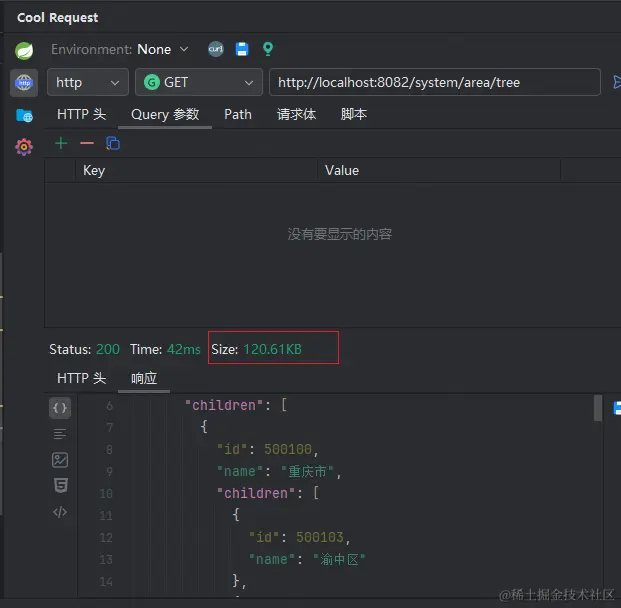The height and width of the screenshot is (608, 621).
Task: Click the name value "重庆市"
Action: pos(307,471)
